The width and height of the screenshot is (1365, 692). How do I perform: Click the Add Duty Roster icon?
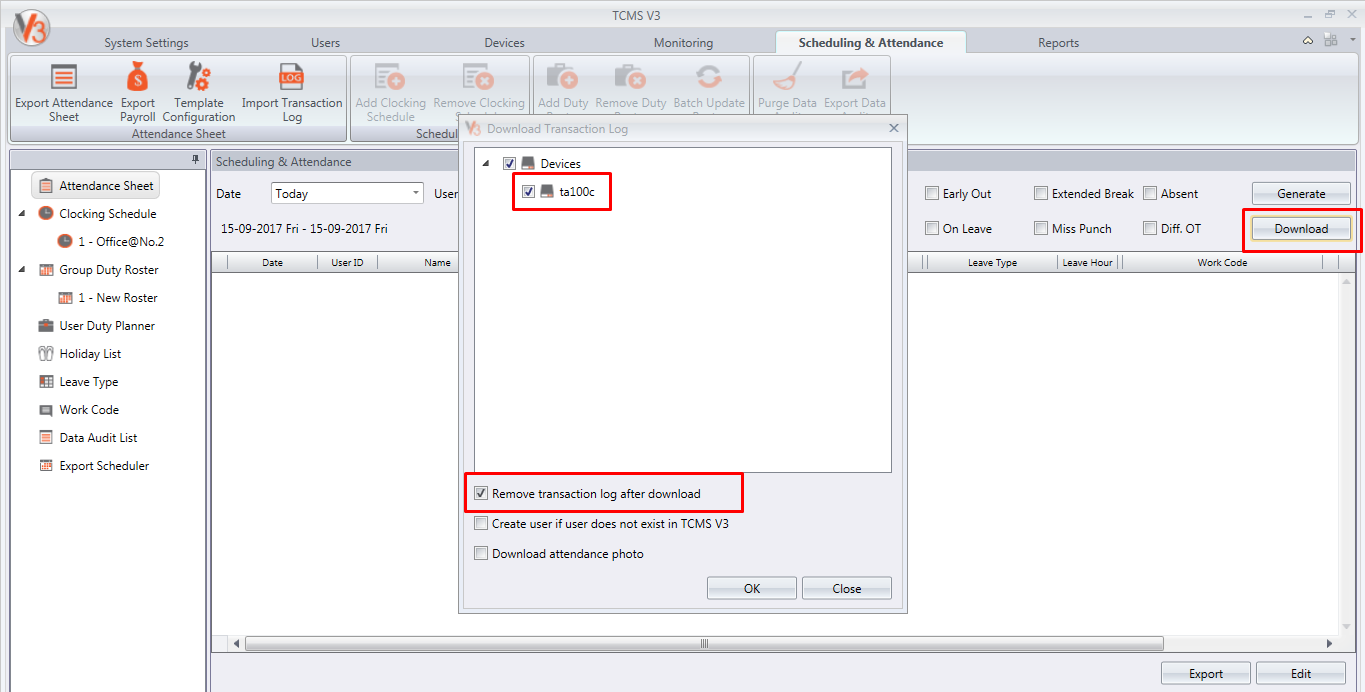(563, 77)
